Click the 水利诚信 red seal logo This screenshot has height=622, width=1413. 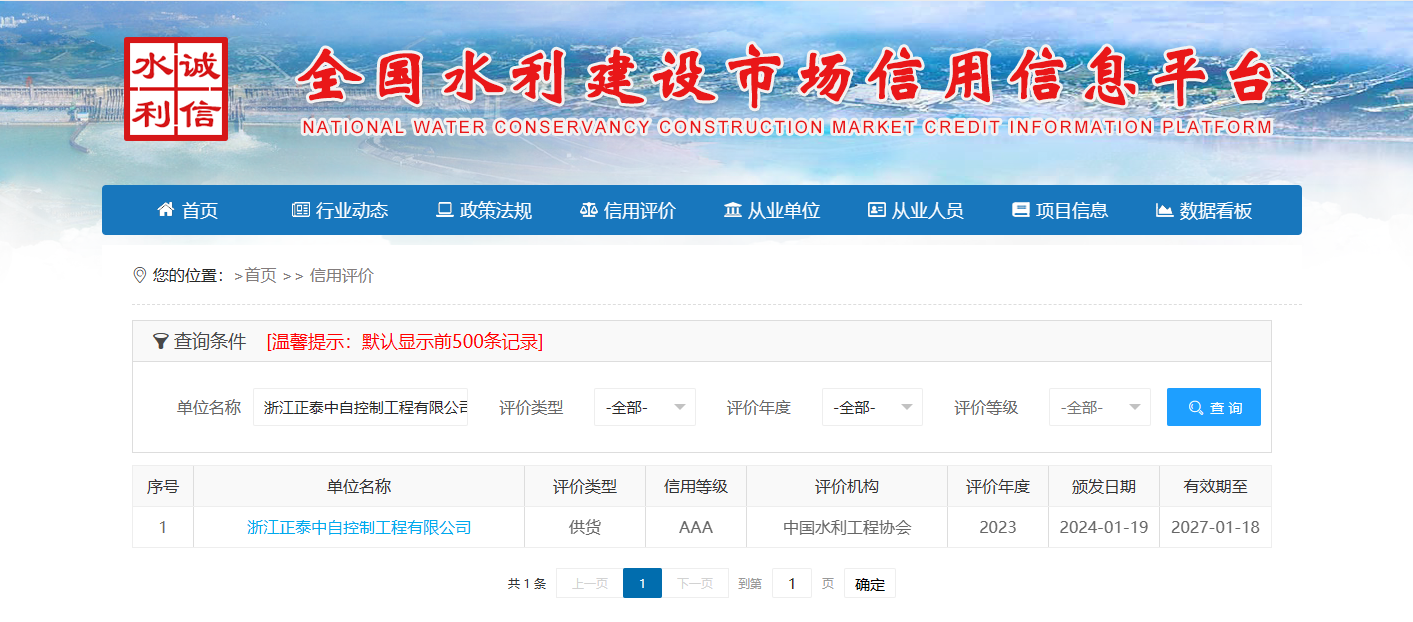pyautogui.click(x=176, y=89)
